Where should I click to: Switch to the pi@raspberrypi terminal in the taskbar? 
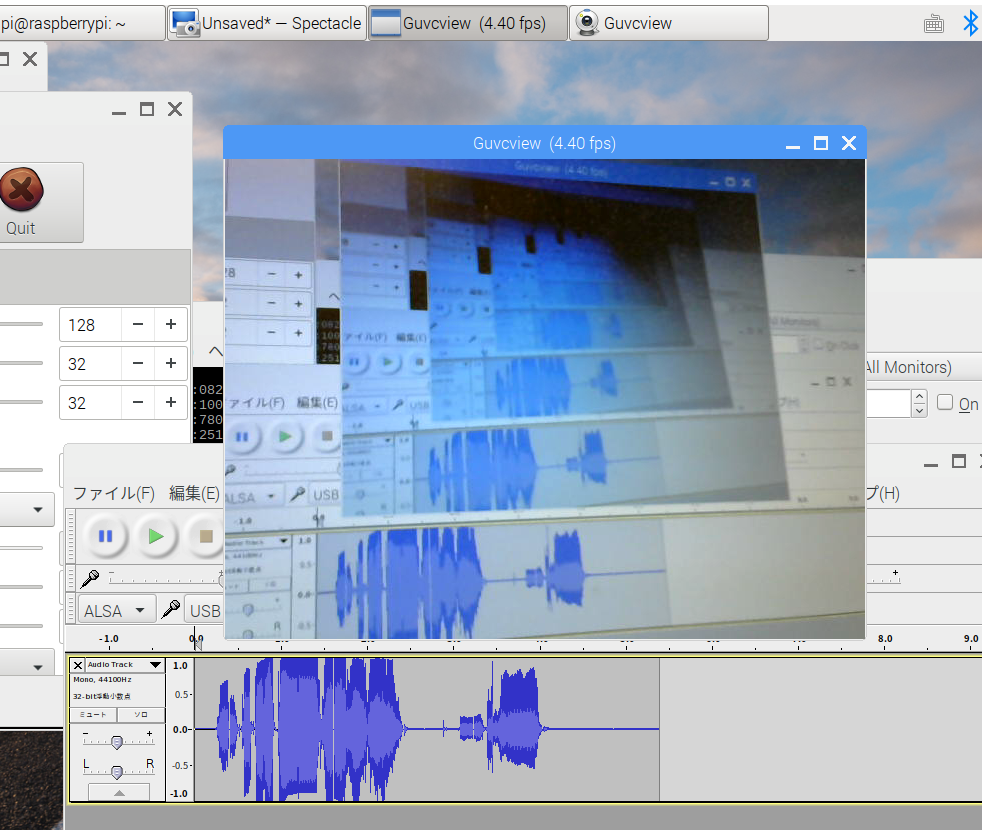[x=81, y=23]
